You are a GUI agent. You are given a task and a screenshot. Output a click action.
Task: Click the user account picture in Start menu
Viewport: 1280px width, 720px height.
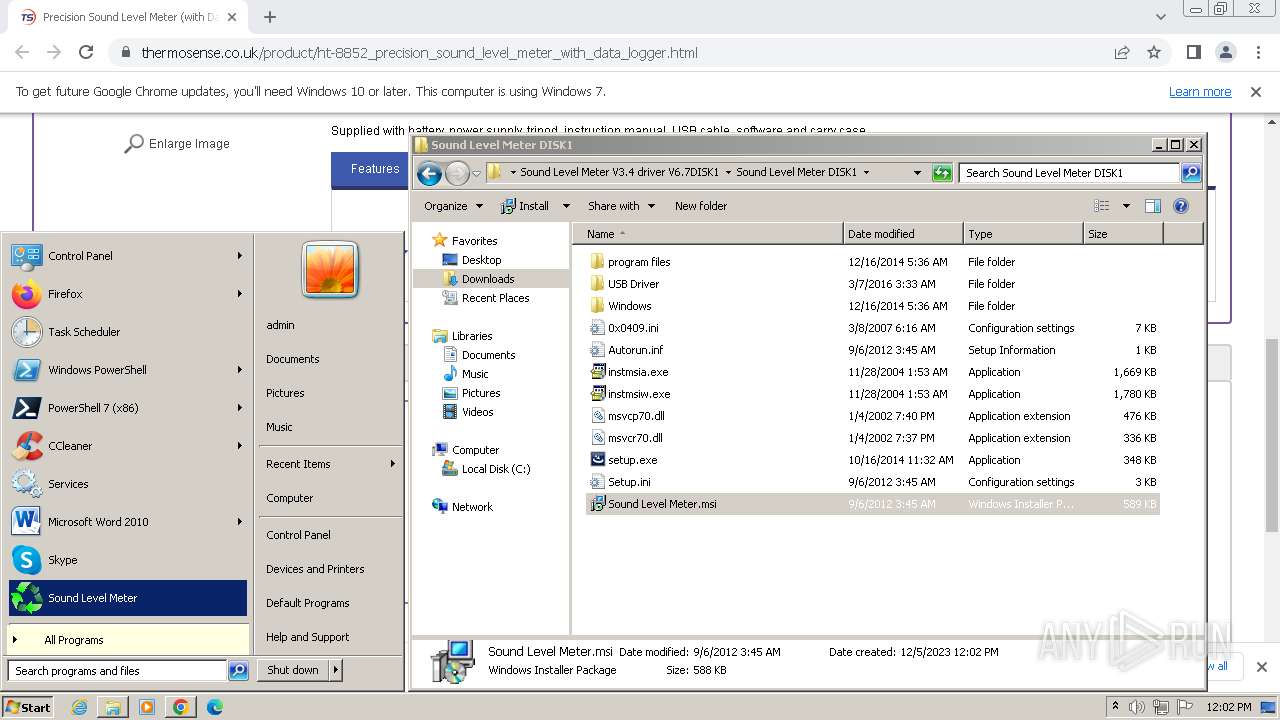(x=330, y=270)
